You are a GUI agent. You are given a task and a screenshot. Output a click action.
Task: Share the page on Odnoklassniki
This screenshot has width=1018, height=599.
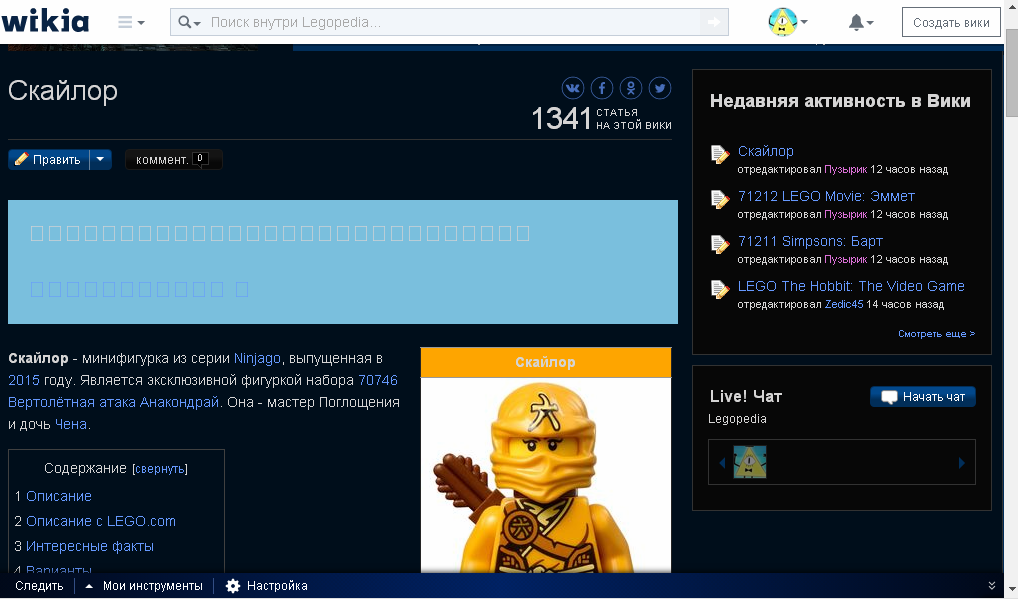pos(631,88)
